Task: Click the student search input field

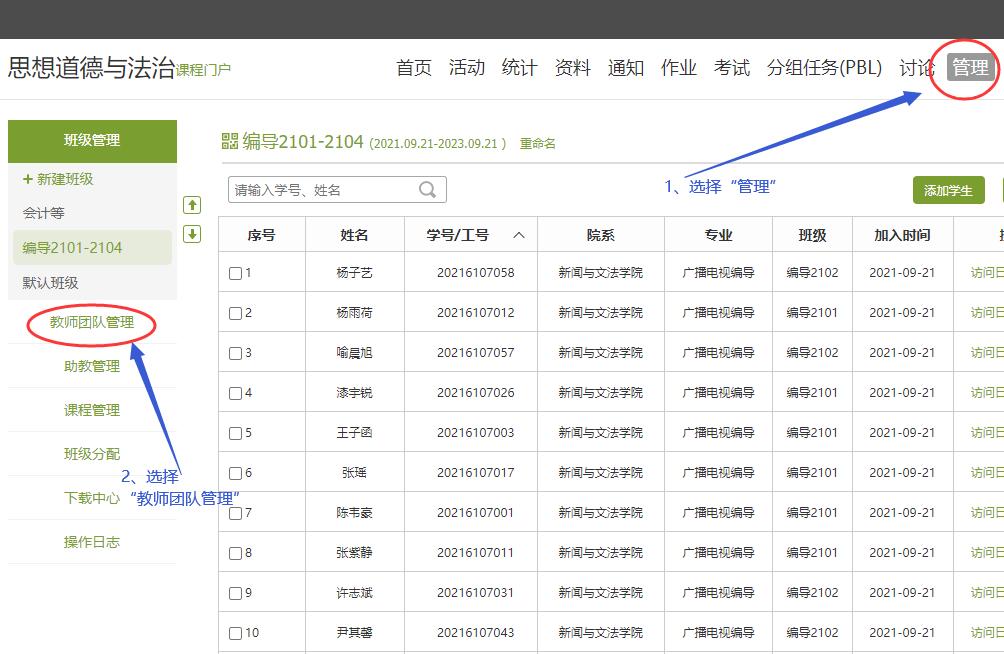Action: point(322,190)
